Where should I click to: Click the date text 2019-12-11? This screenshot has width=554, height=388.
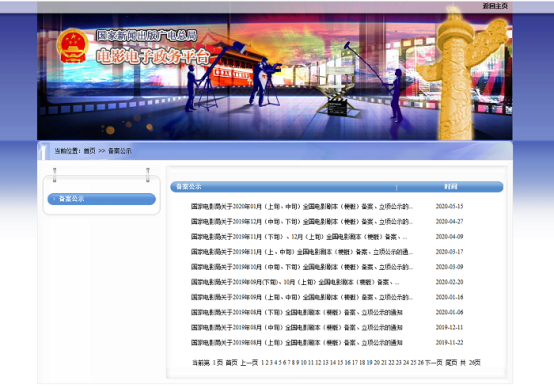(449, 328)
